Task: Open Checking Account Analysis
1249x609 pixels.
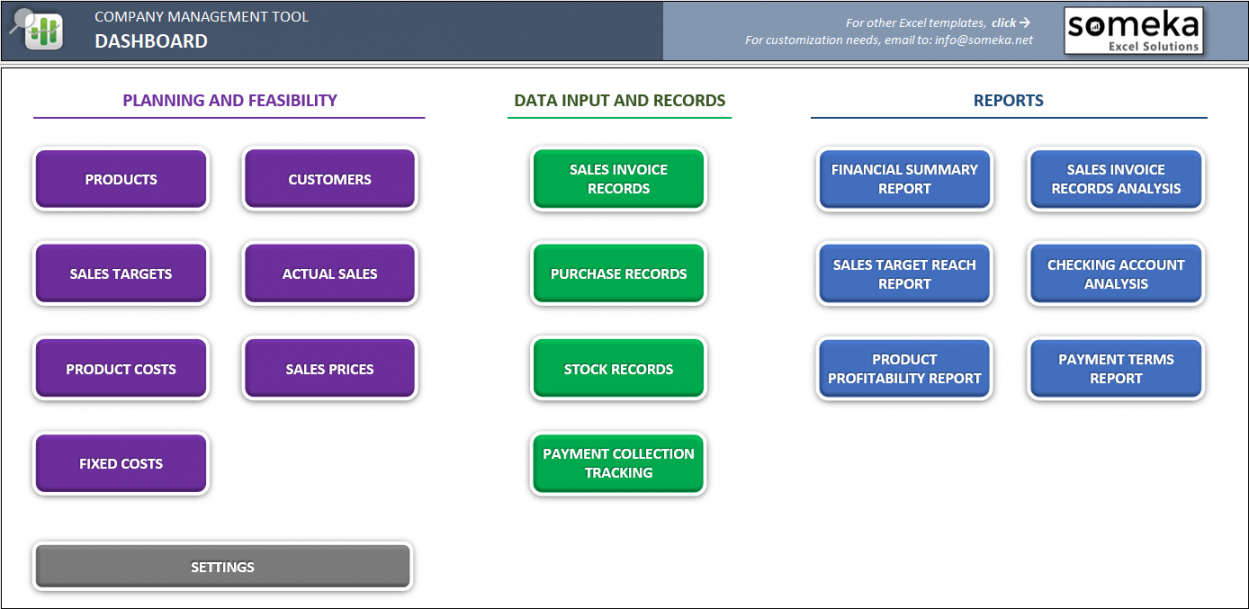Action: click(1115, 274)
